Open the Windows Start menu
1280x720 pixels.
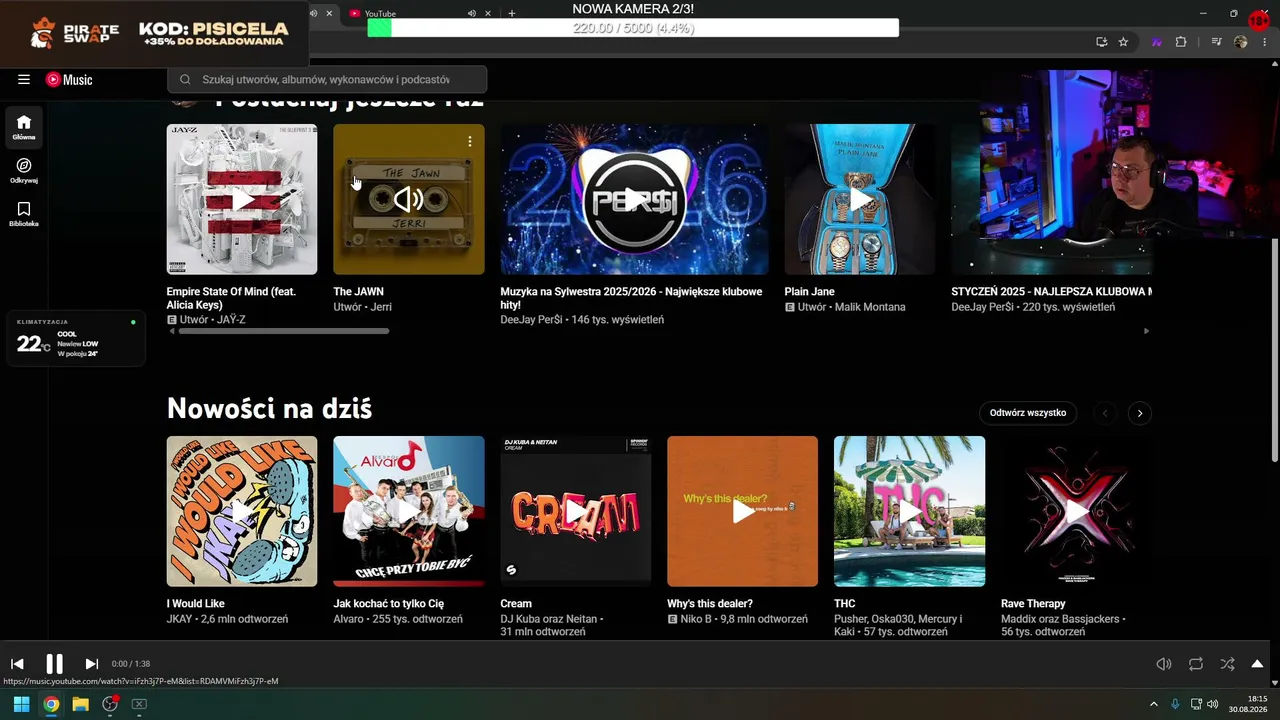[x=21, y=704]
